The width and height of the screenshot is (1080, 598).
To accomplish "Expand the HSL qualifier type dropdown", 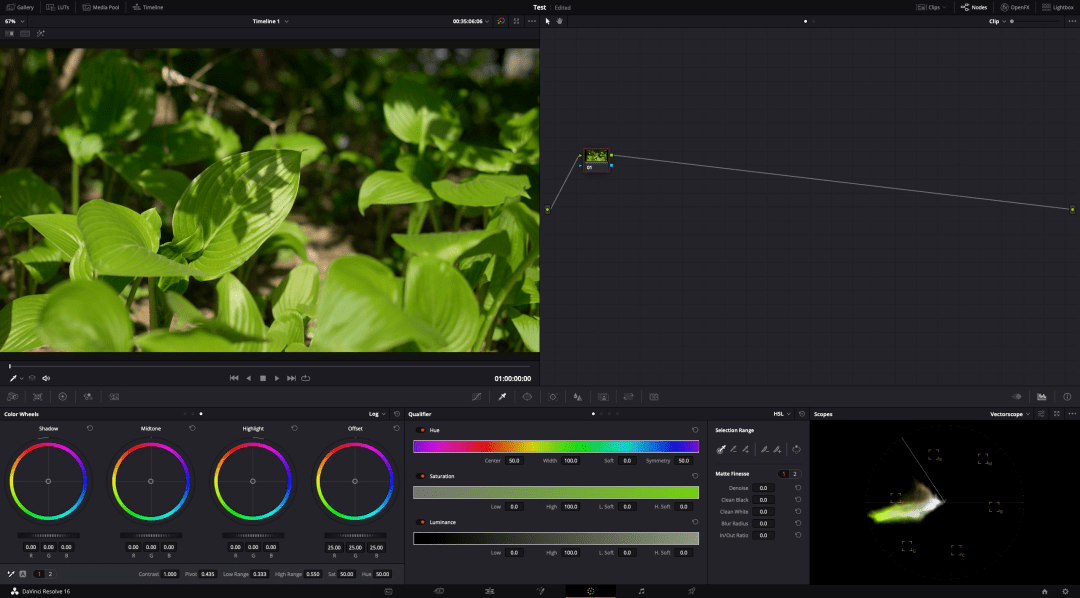I will [x=781, y=414].
